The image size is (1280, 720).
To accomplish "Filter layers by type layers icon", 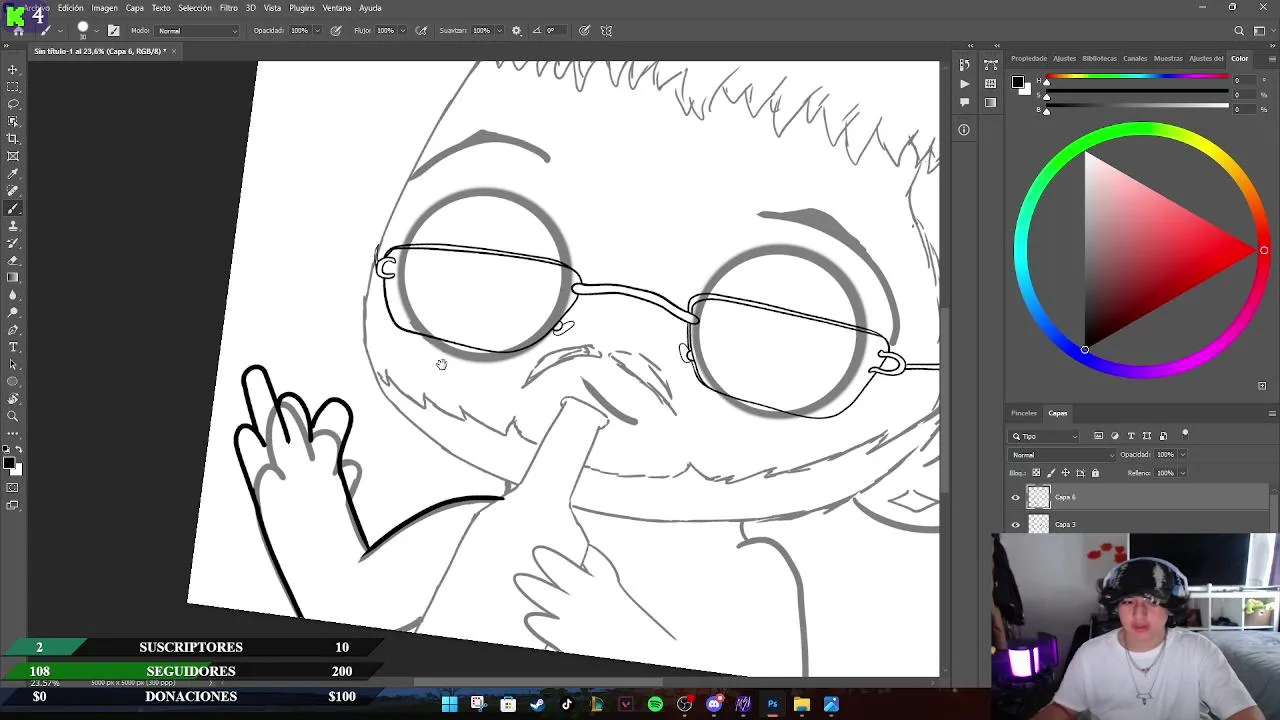I will (x=1131, y=436).
